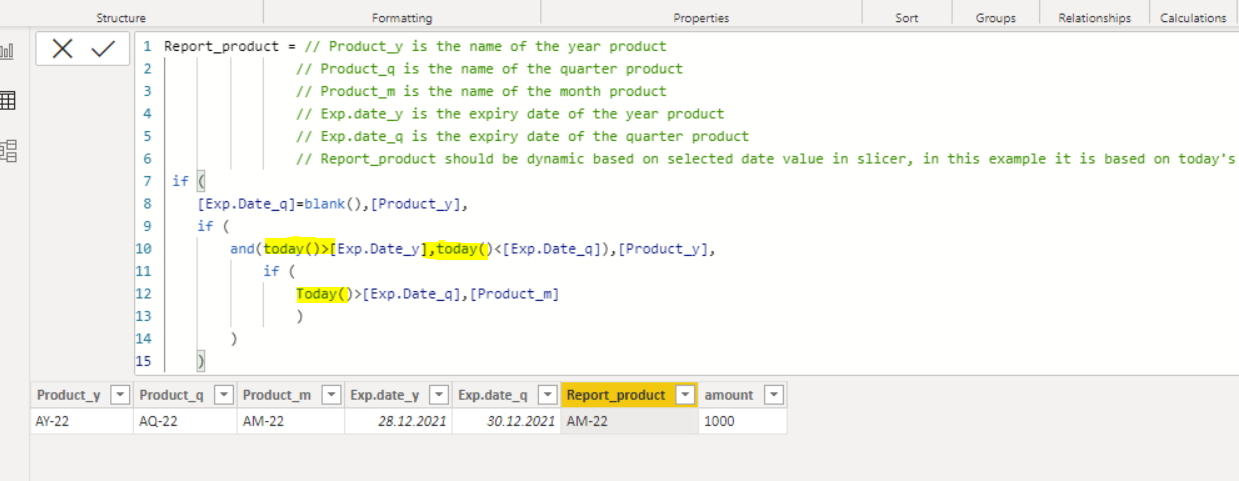The width and height of the screenshot is (1239, 481).
Task: Cancel the formula with the X icon
Action: coord(62,49)
